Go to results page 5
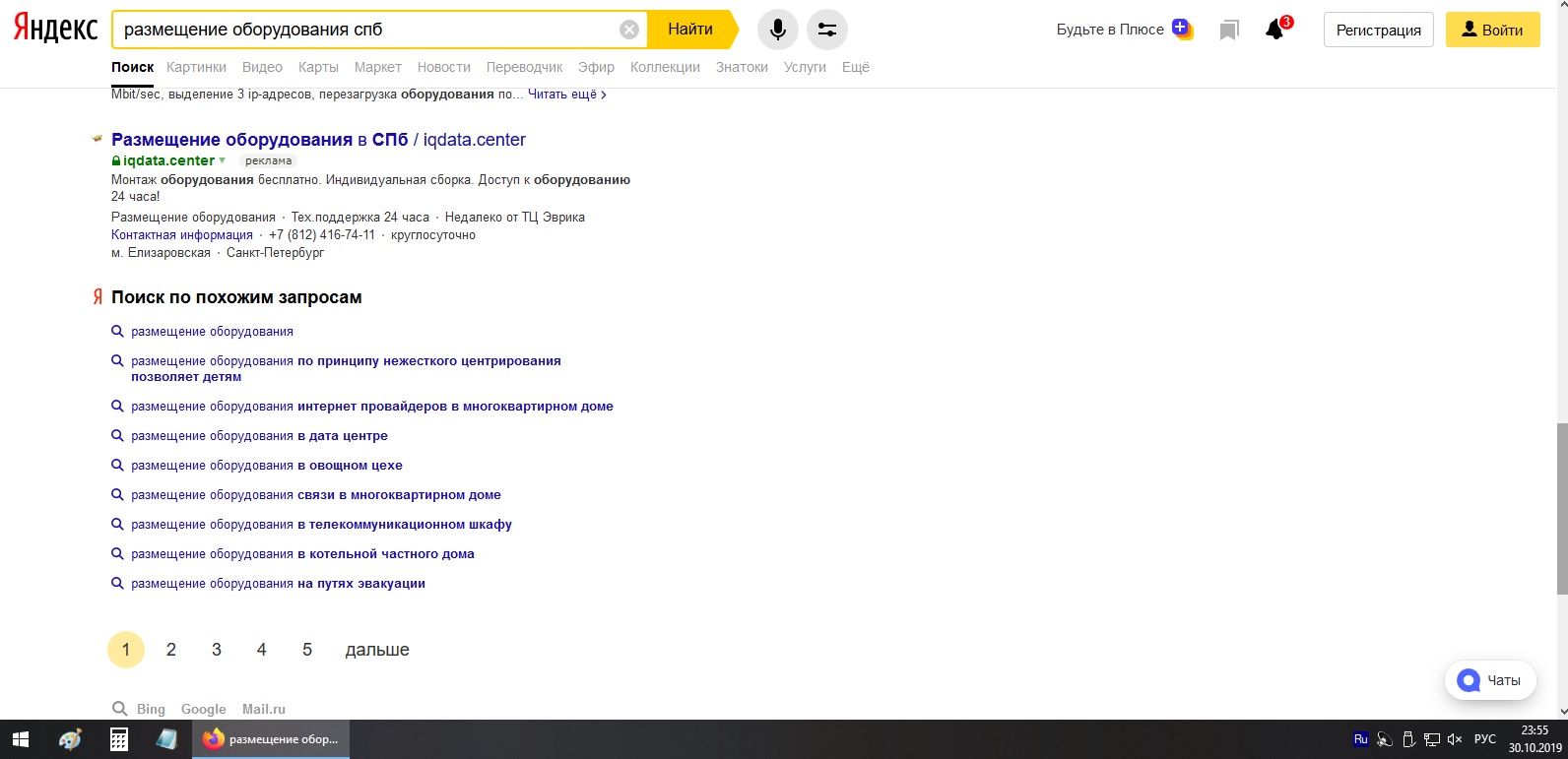The image size is (1568, 759). coord(307,650)
